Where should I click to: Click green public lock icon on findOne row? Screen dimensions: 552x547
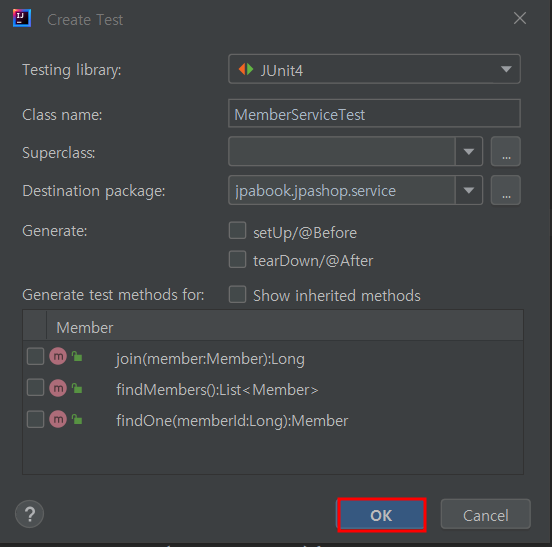[77, 419]
